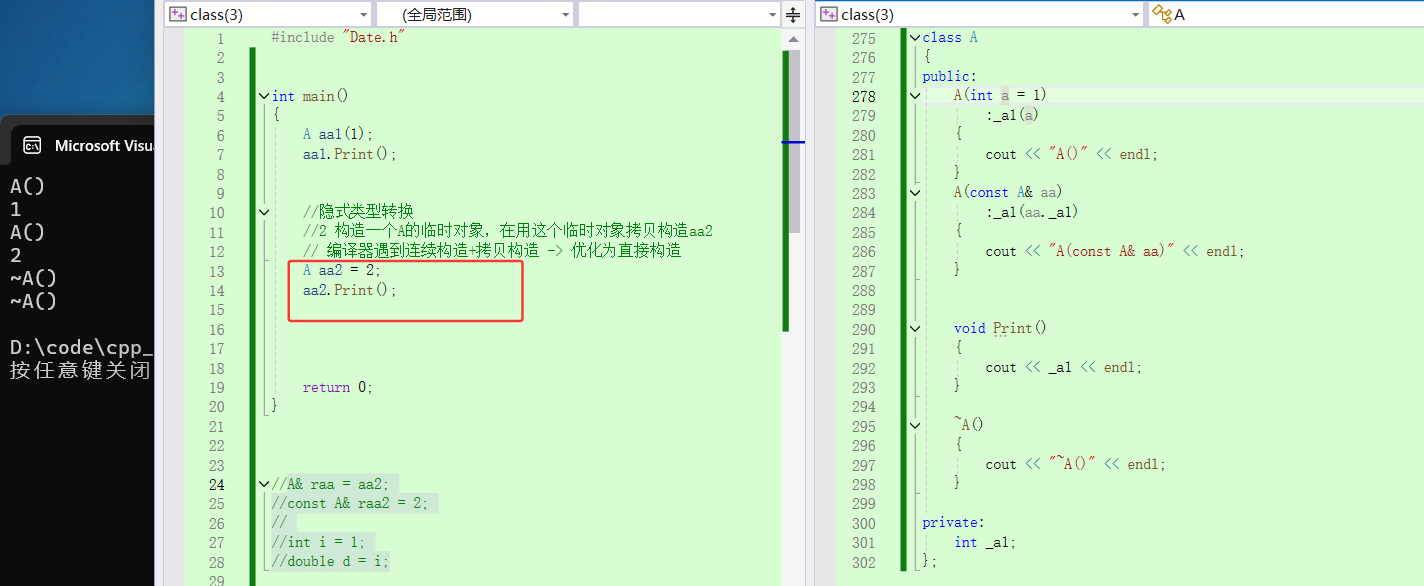This screenshot has height=586, width=1424.
Task: Collapse the copy constructor A(const A& aa)
Action: click(x=914, y=192)
